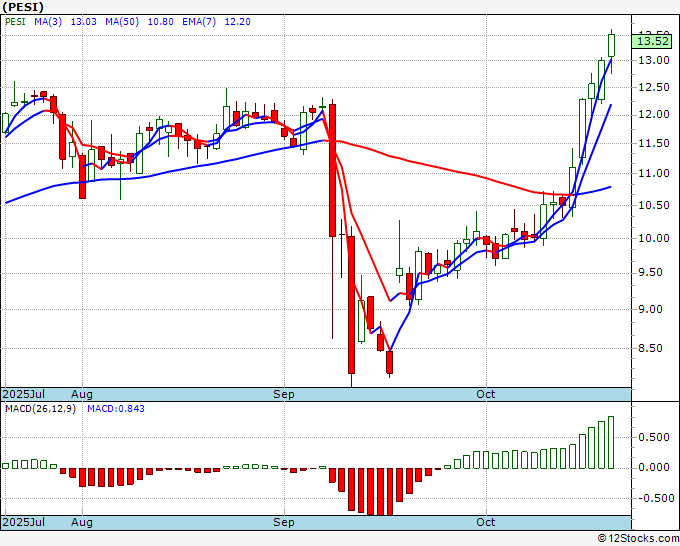Click the 12.50 price axis label
Image resolution: width=680 pixels, height=546 pixels.
click(x=654, y=87)
